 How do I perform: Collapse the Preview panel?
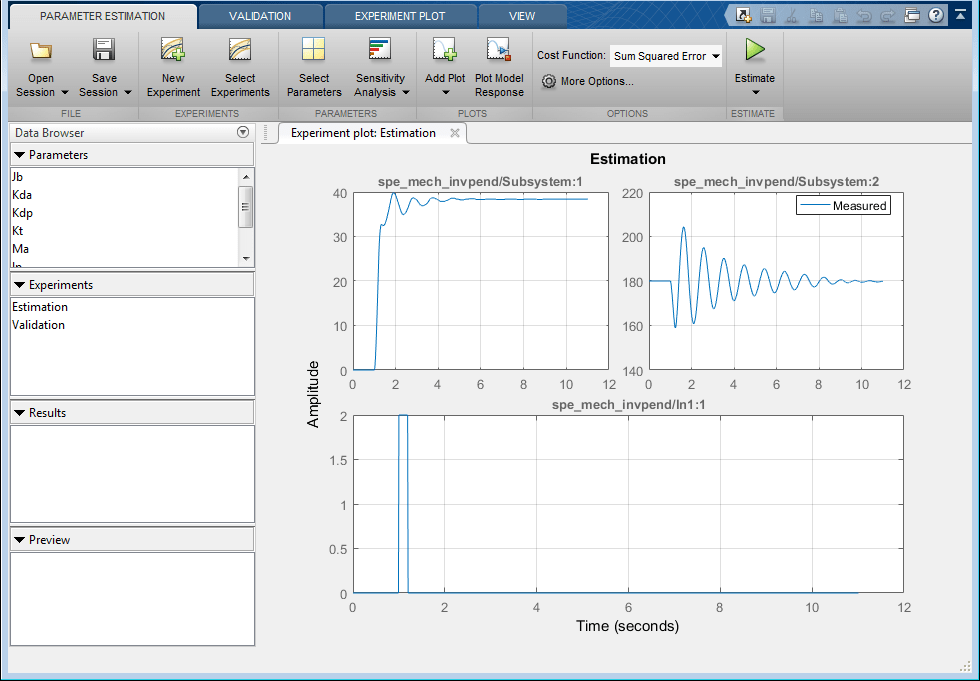(x=19, y=540)
